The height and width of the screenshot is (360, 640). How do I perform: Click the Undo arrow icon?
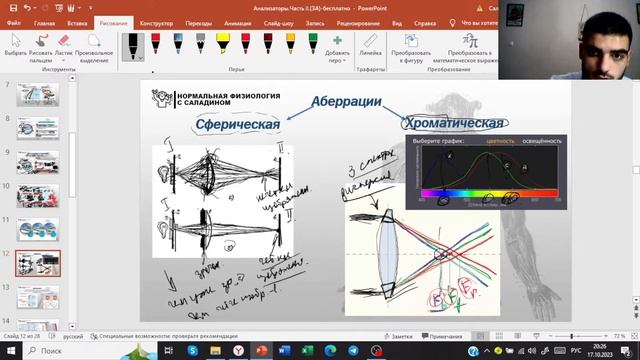tap(27, 8)
